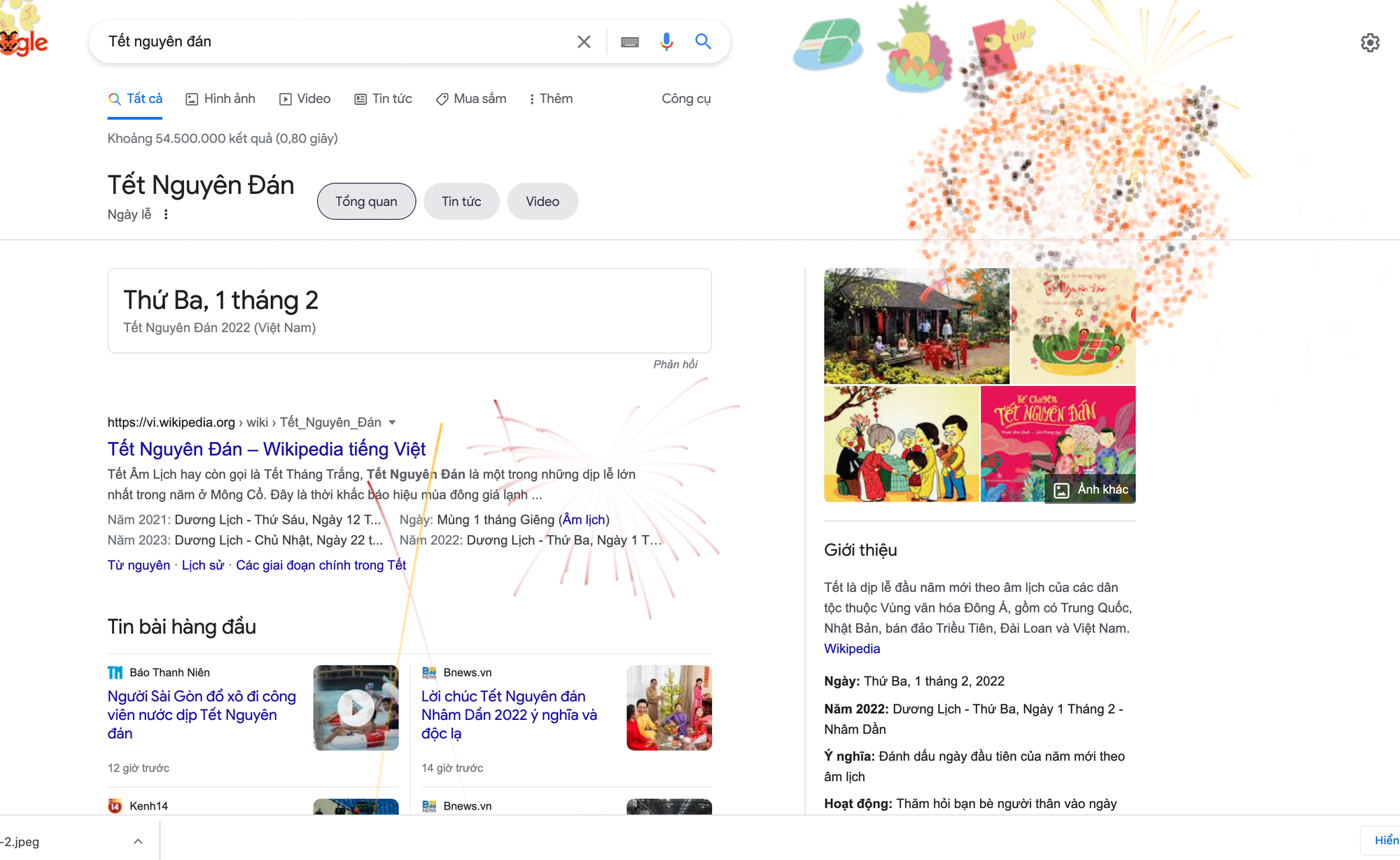Screen dimensions: 1400x860
Task: Switch to the Hình ảnh tab
Action: 221,98
